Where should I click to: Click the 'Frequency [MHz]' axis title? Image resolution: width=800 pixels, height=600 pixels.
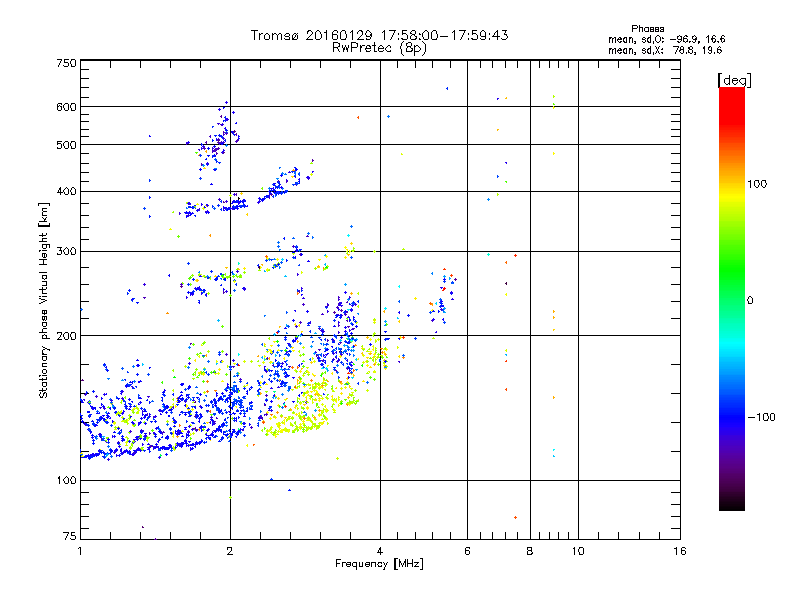379,564
